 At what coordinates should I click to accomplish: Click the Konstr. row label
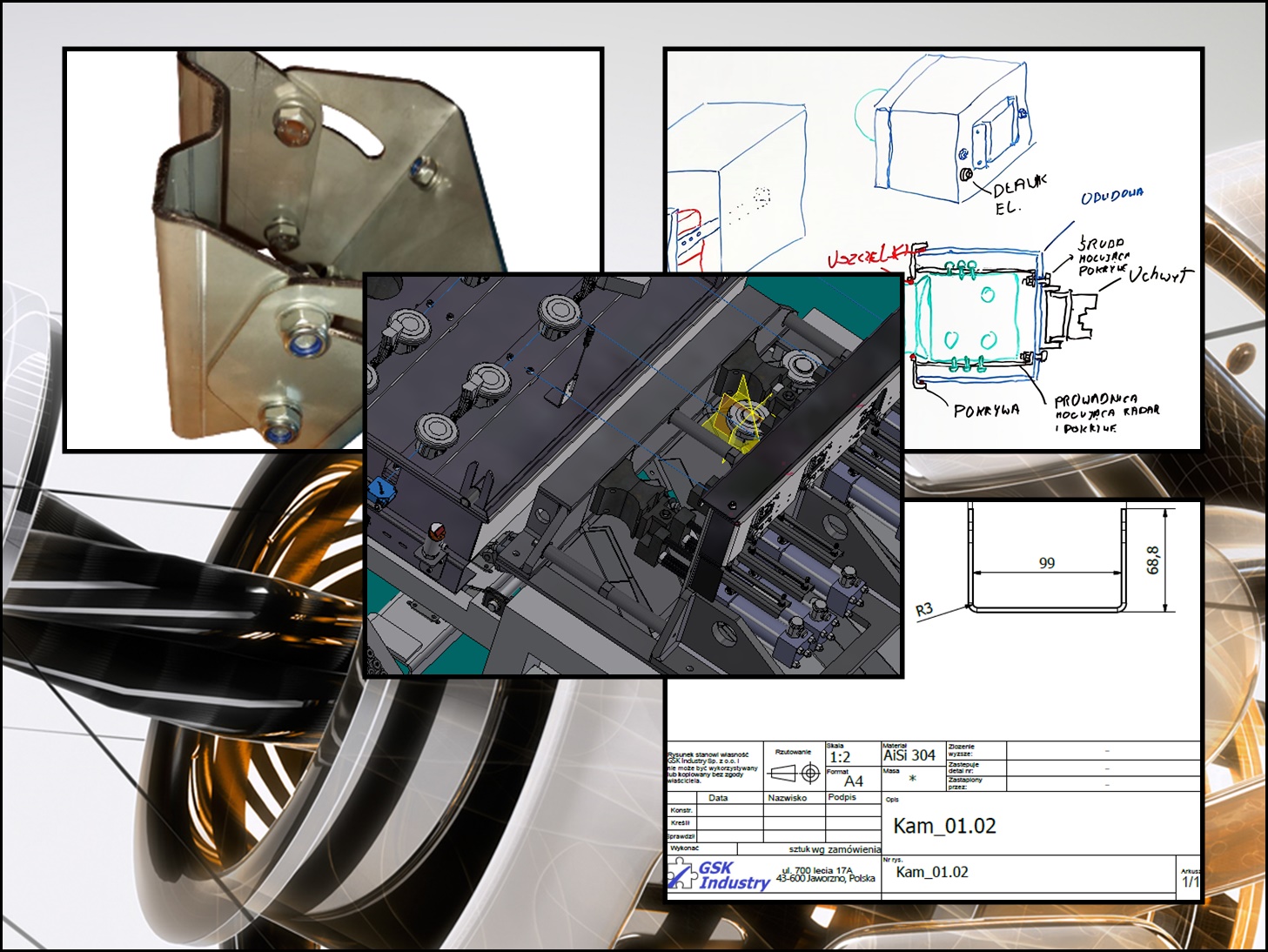click(x=681, y=810)
